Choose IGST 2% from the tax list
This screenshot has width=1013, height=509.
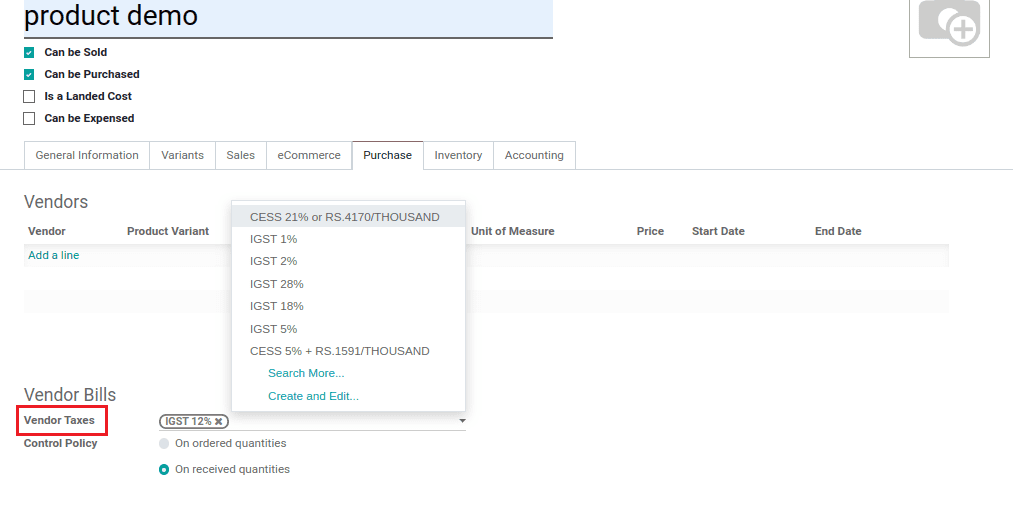tap(348, 261)
